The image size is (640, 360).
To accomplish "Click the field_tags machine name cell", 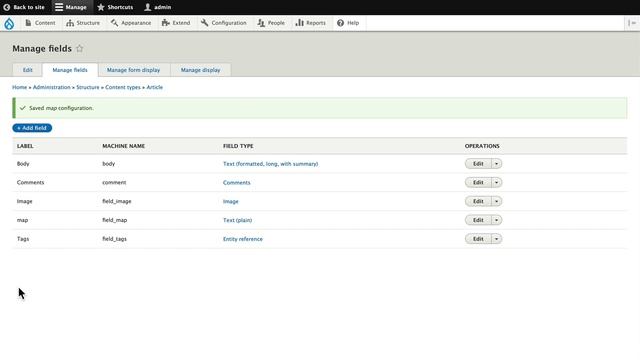I will pyautogui.click(x=114, y=239).
